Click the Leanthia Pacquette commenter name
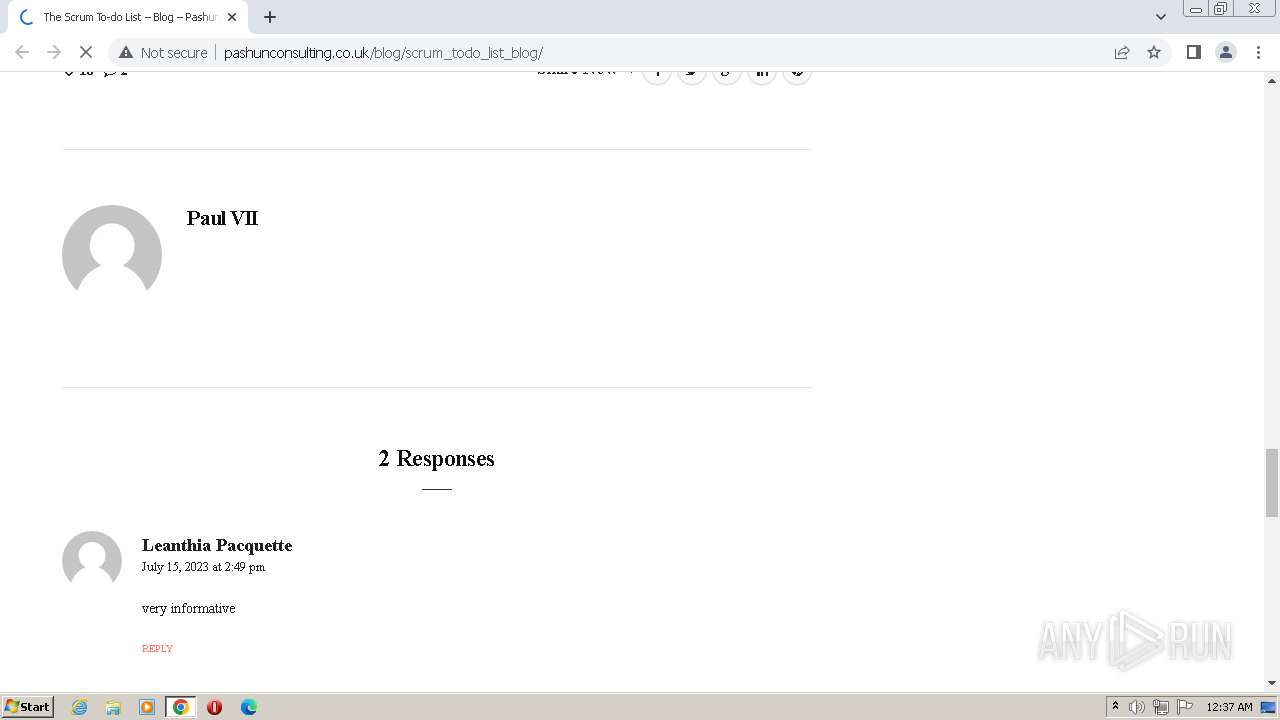 click(217, 545)
